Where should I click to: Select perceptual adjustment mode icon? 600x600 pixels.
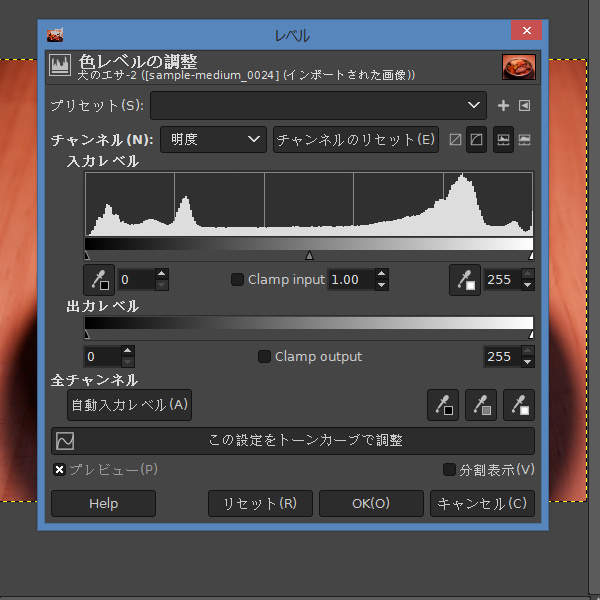(476, 139)
